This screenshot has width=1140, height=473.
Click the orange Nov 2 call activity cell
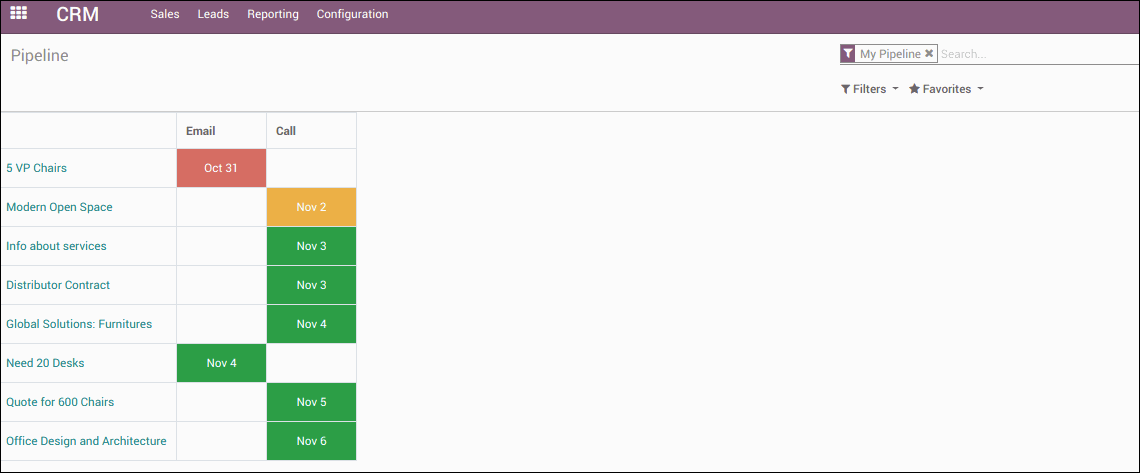(311, 207)
